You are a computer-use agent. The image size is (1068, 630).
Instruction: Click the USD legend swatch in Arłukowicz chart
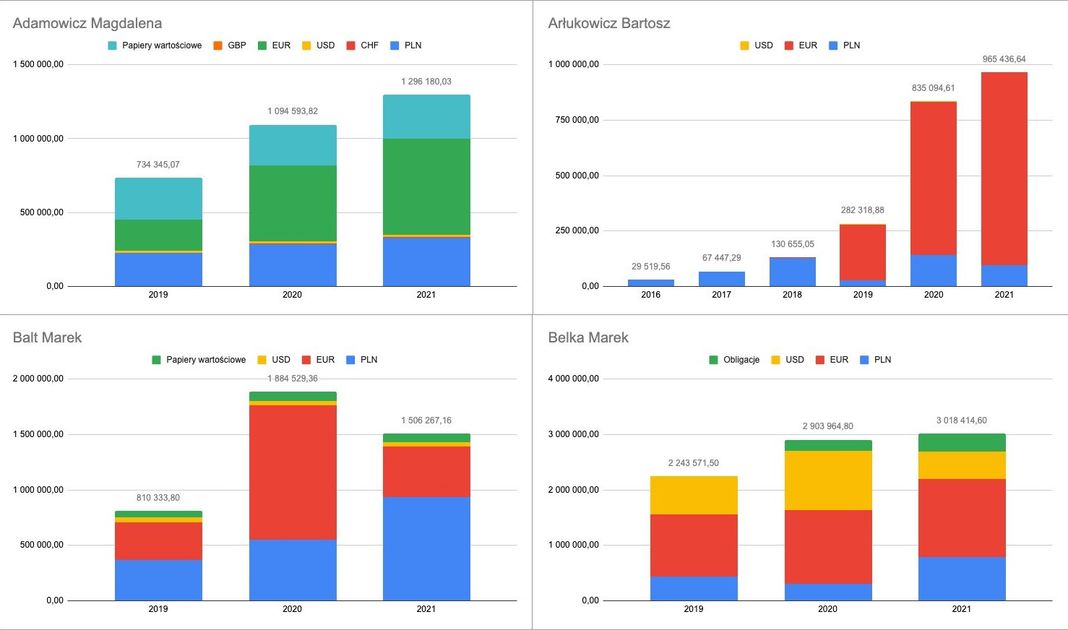(744, 46)
